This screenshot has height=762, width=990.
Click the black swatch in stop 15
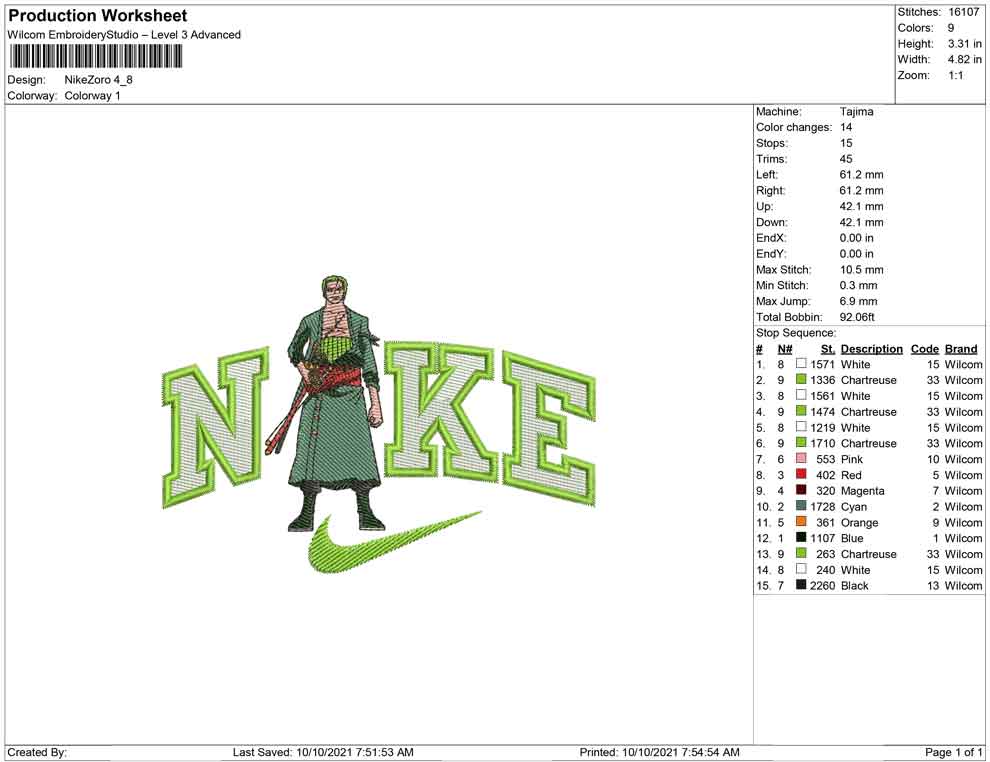(801, 585)
